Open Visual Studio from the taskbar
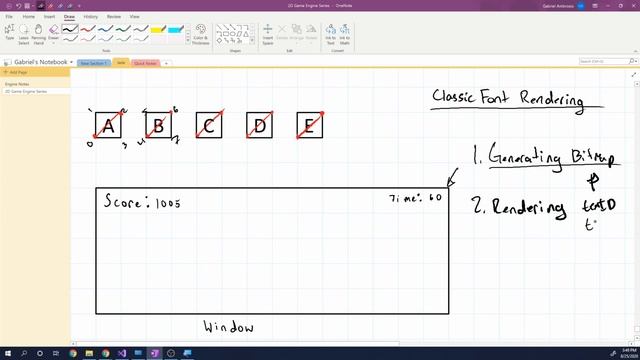The width and height of the screenshot is (640, 360). tap(122, 353)
